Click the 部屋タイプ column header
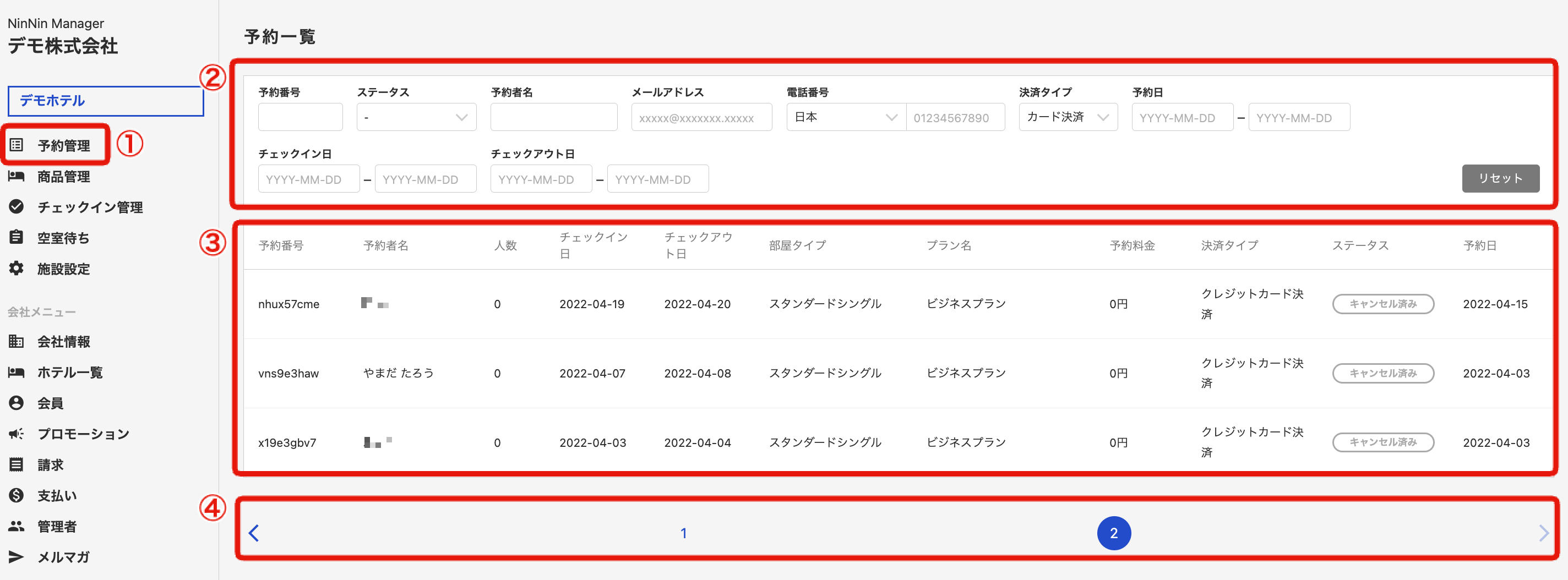The height and width of the screenshot is (580, 1568). pos(797,245)
